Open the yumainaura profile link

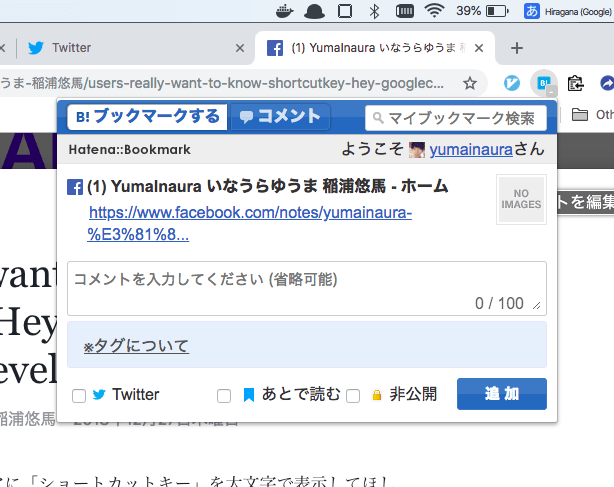pyautogui.click(x=471, y=150)
